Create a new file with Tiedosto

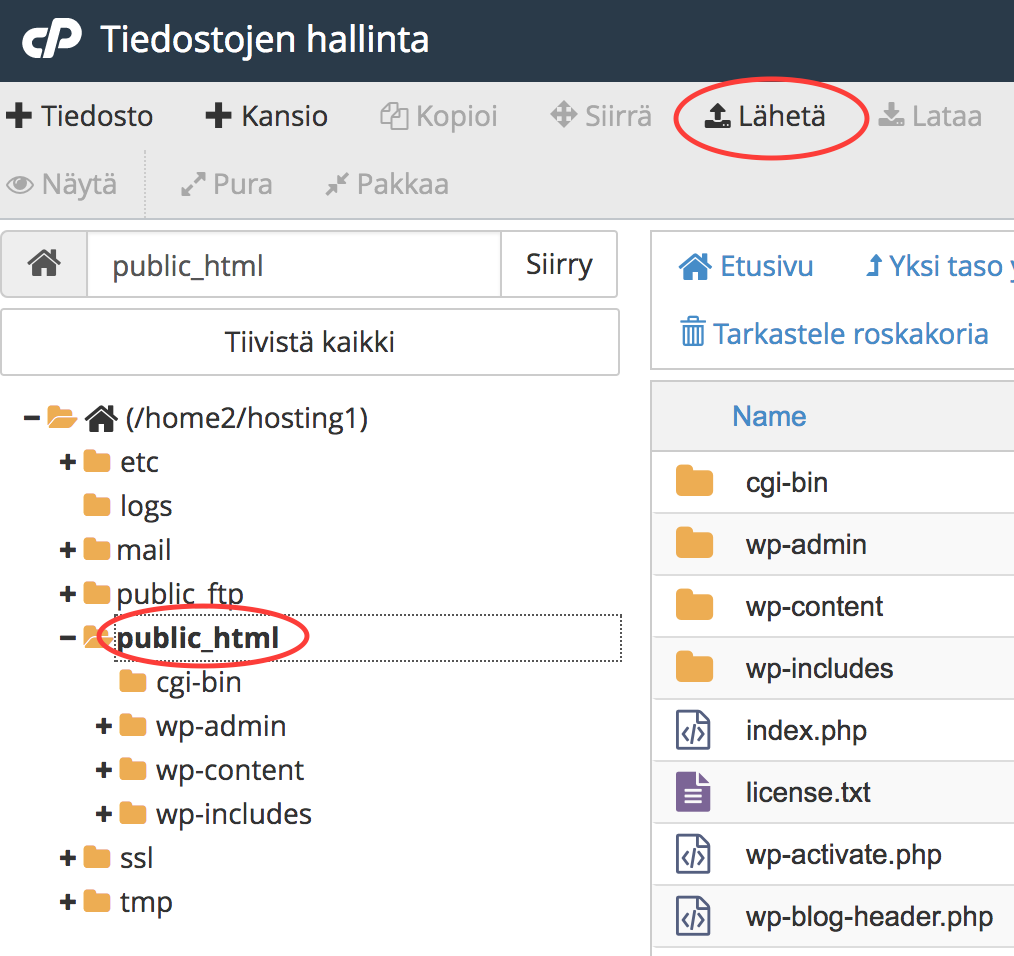point(80,116)
